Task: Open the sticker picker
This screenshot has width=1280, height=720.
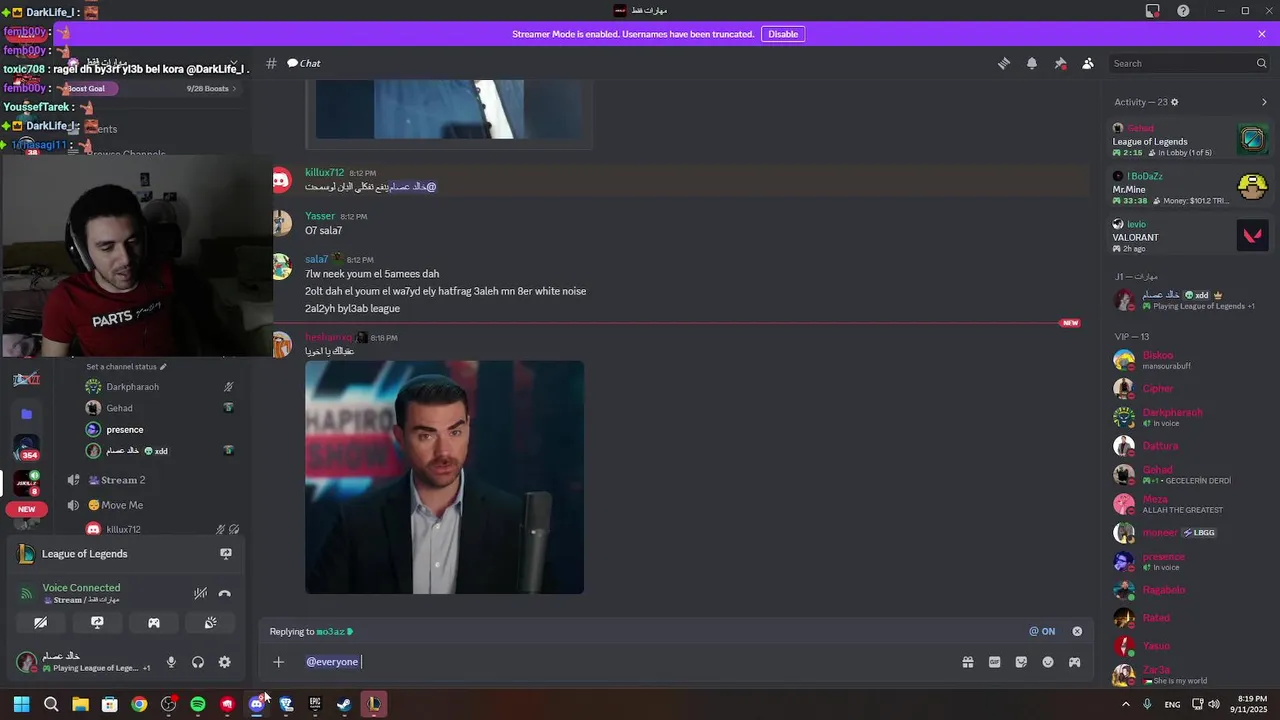Action: (1021, 662)
